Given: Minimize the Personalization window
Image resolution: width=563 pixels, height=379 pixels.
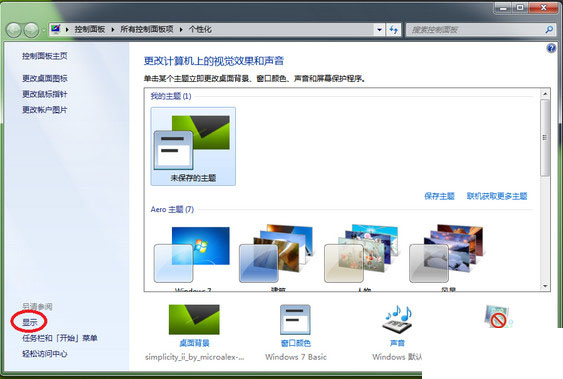Looking at the screenshot, I should click(x=503, y=8).
